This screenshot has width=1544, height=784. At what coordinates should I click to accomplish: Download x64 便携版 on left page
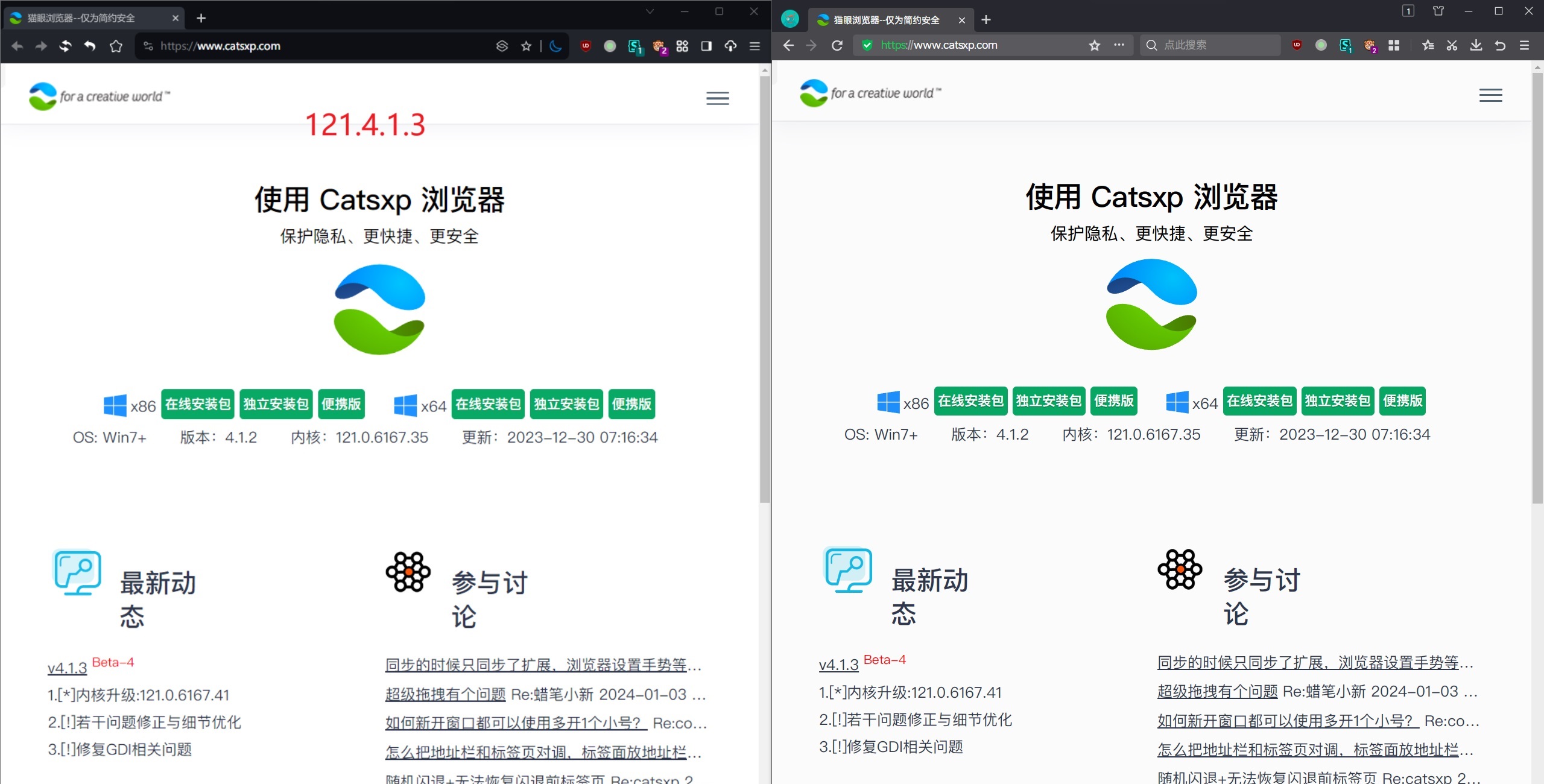(x=631, y=404)
